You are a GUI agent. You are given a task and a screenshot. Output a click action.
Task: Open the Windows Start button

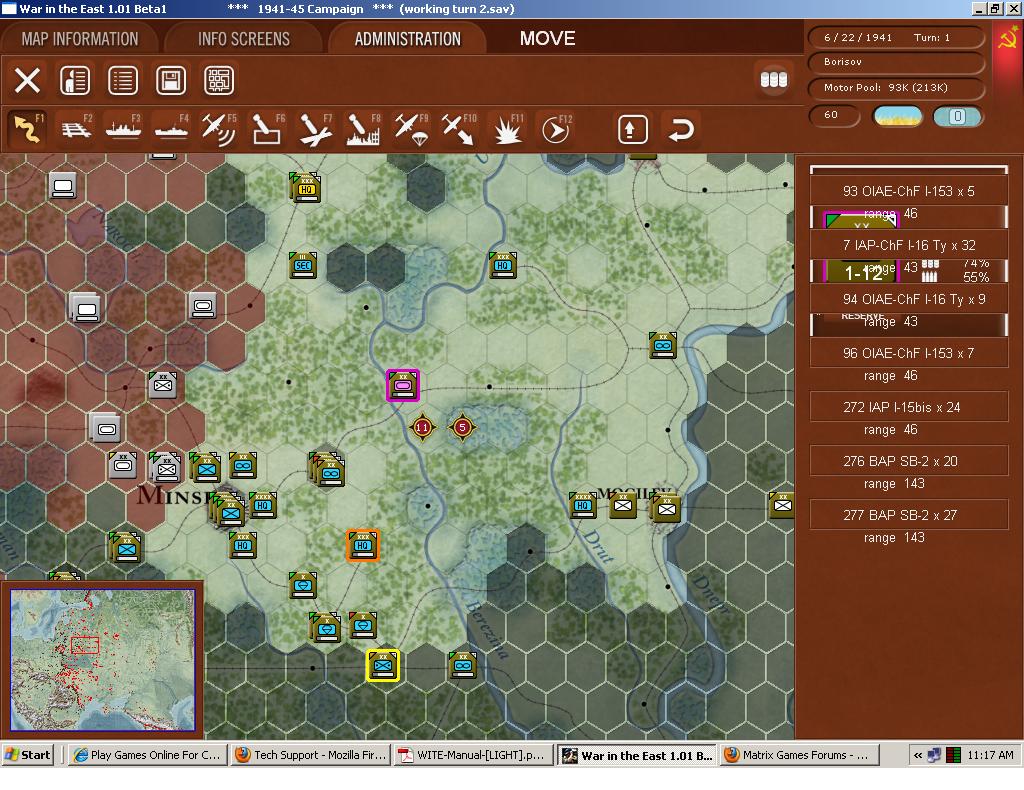pos(27,755)
